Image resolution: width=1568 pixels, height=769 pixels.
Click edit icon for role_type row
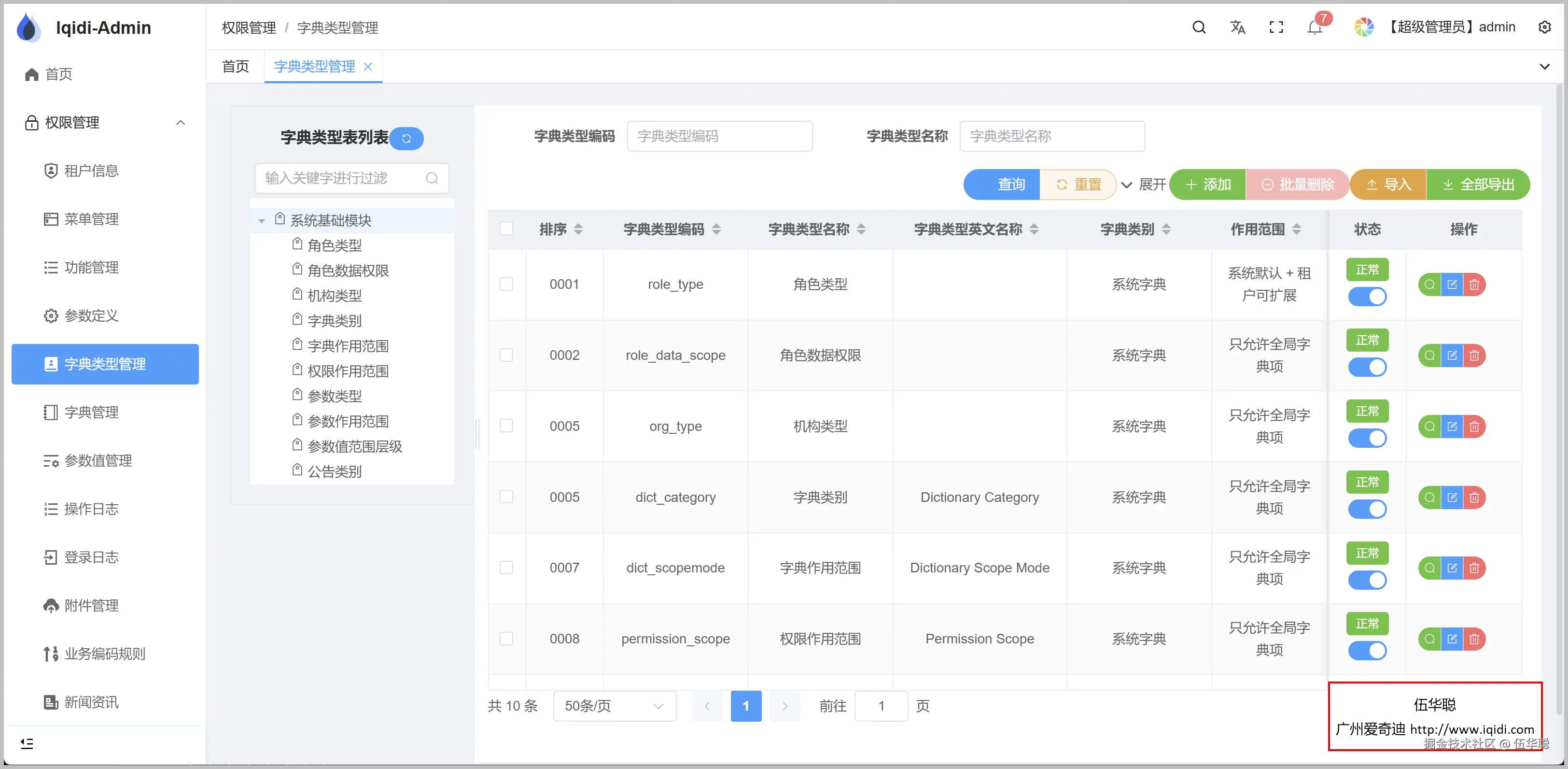click(x=1452, y=285)
